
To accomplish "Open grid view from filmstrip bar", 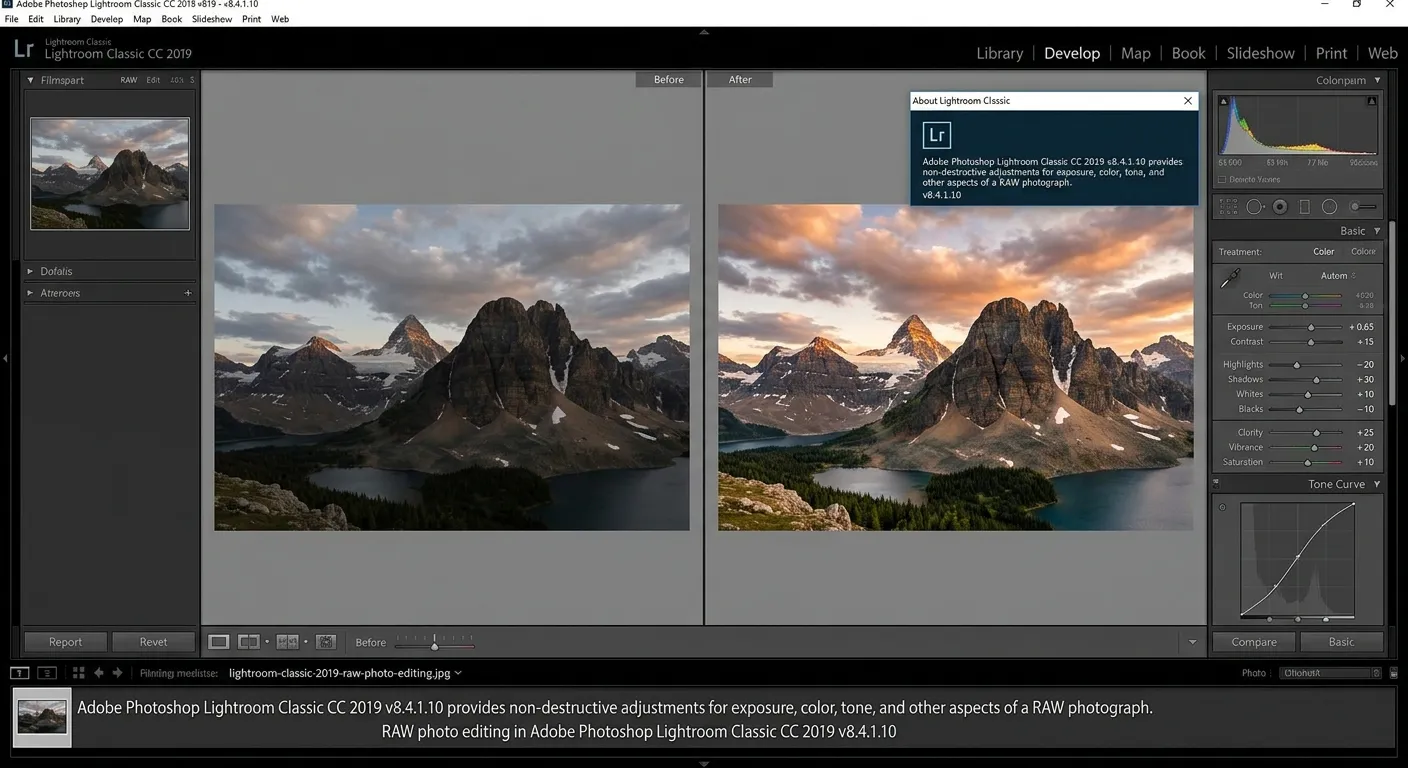I will pos(79,673).
